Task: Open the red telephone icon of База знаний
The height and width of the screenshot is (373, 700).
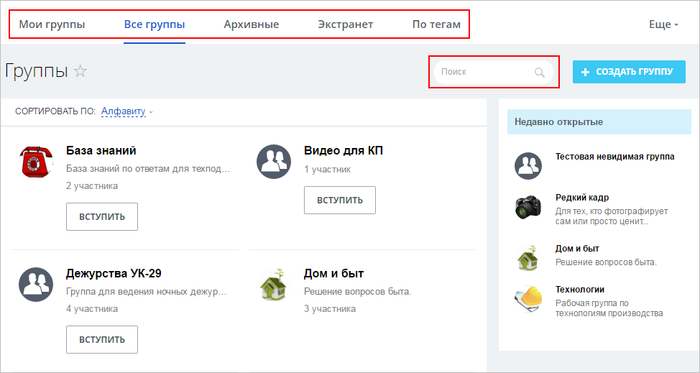Action: tap(36, 162)
